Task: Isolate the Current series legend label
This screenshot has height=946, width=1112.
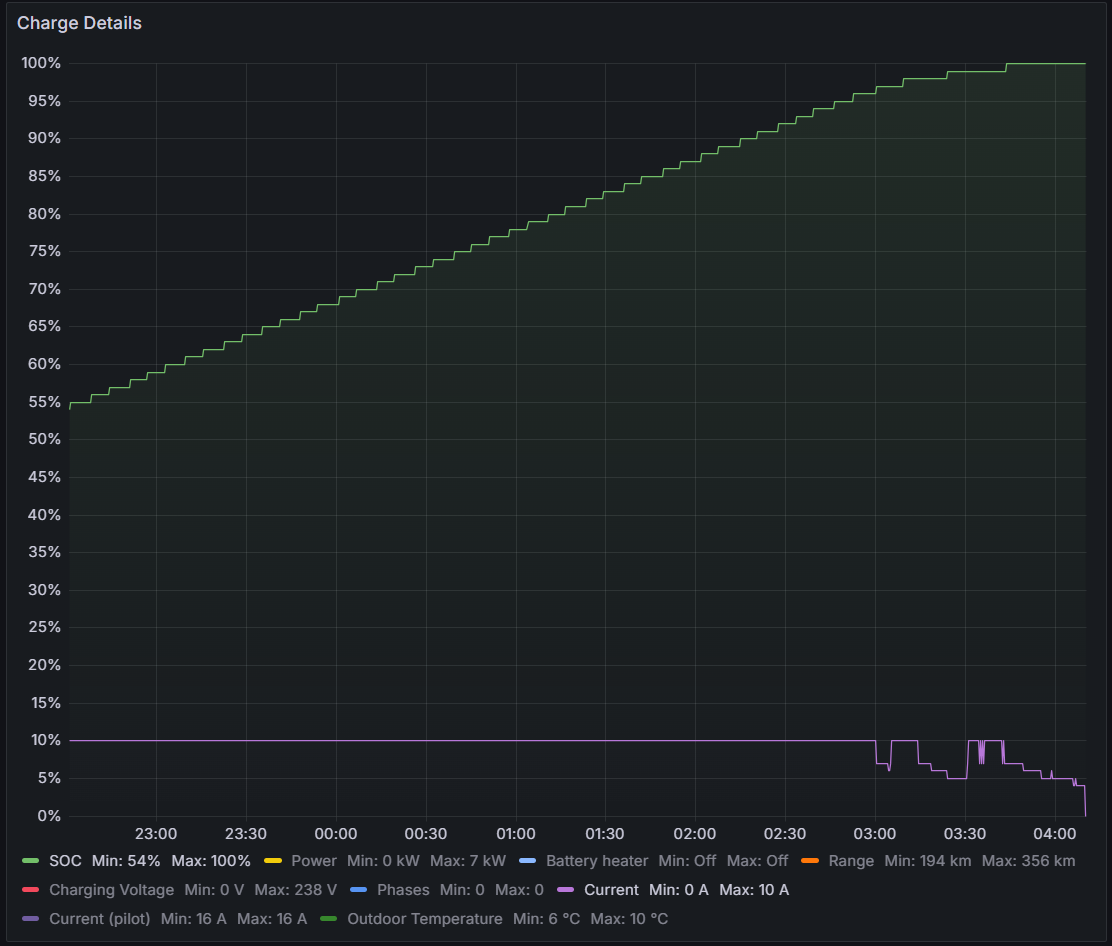Action: click(x=610, y=890)
